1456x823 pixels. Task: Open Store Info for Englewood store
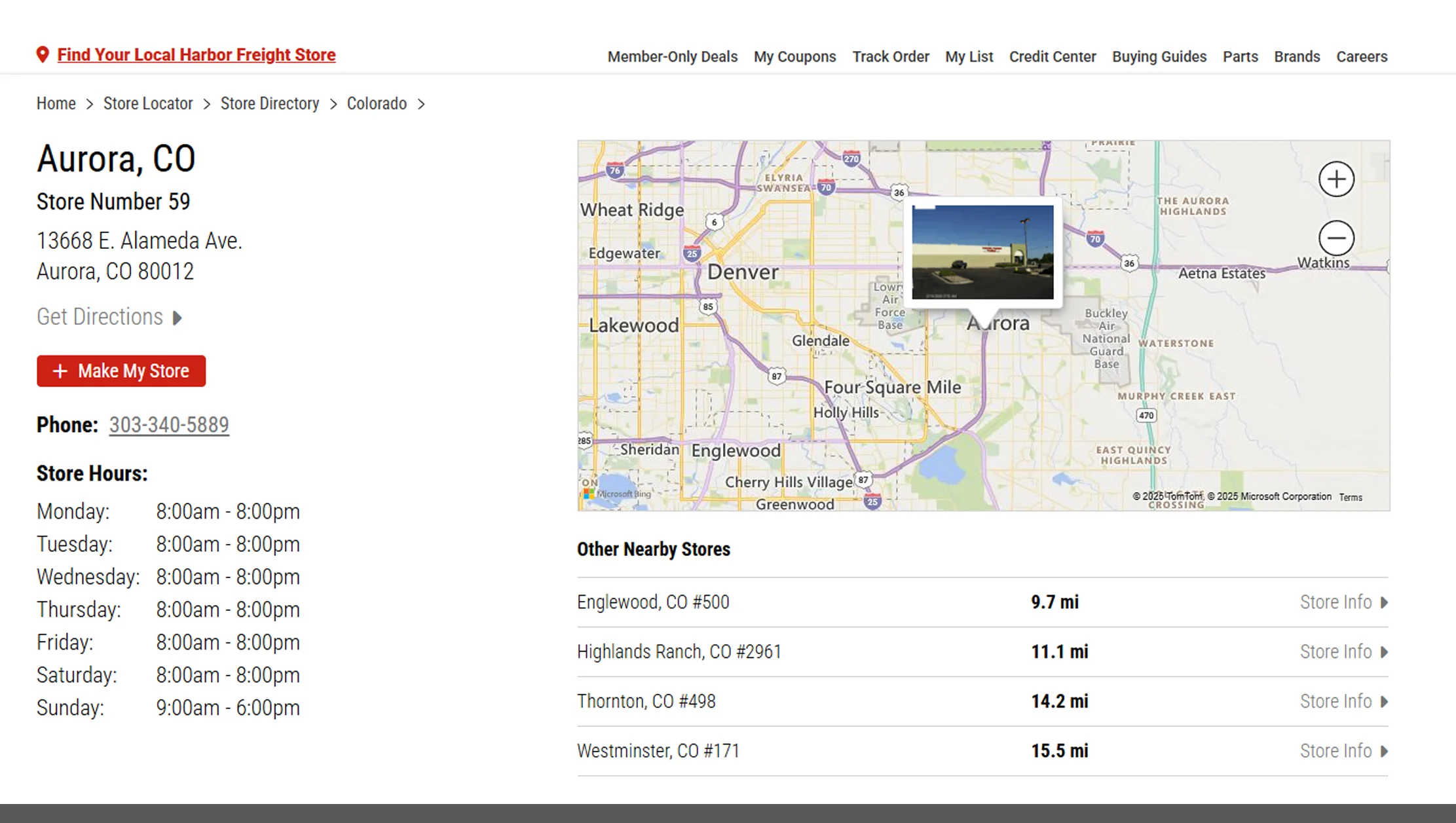1335,602
